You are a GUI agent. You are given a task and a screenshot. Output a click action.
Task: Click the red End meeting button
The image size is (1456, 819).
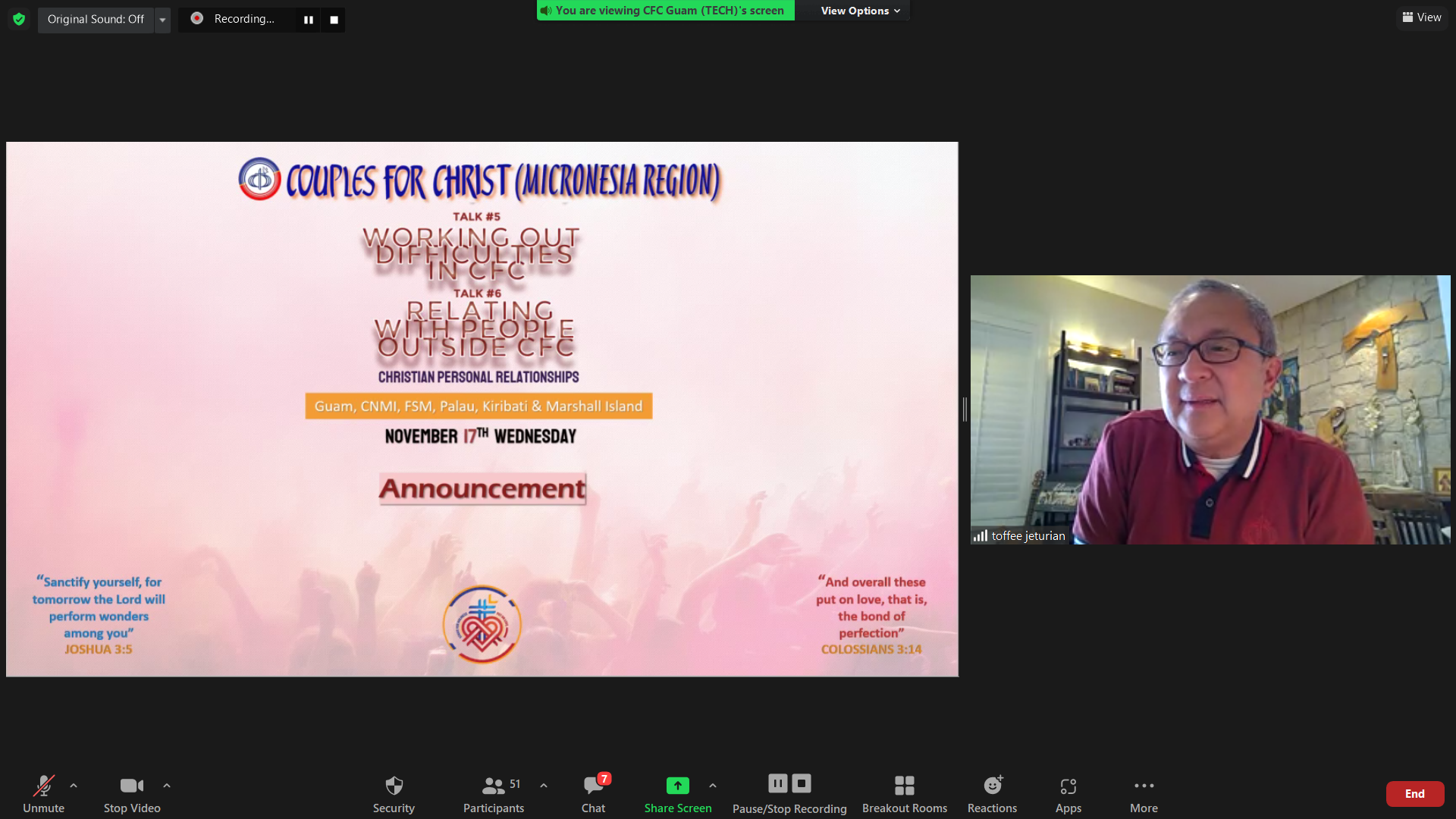[1414, 794]
